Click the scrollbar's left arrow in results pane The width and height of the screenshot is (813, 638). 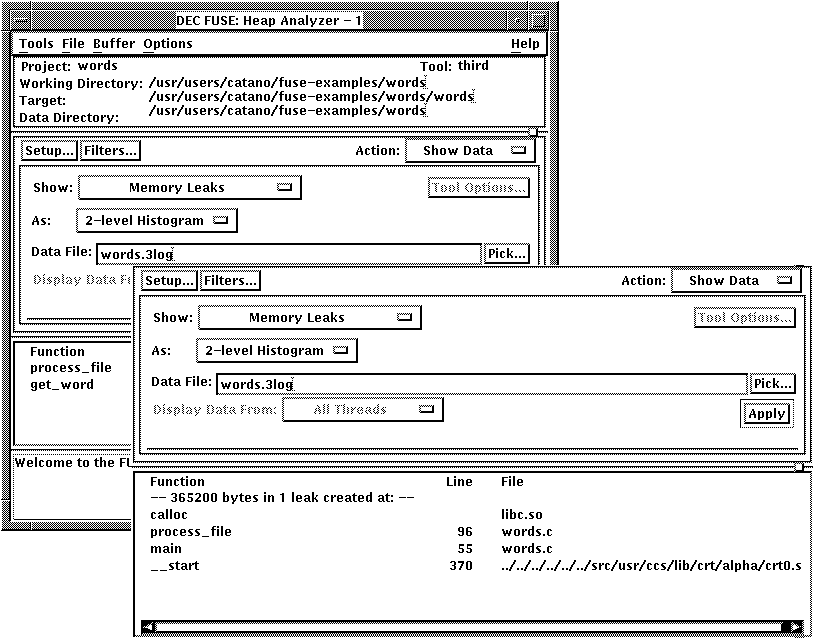pyautogui.click(x=149, y=627)
